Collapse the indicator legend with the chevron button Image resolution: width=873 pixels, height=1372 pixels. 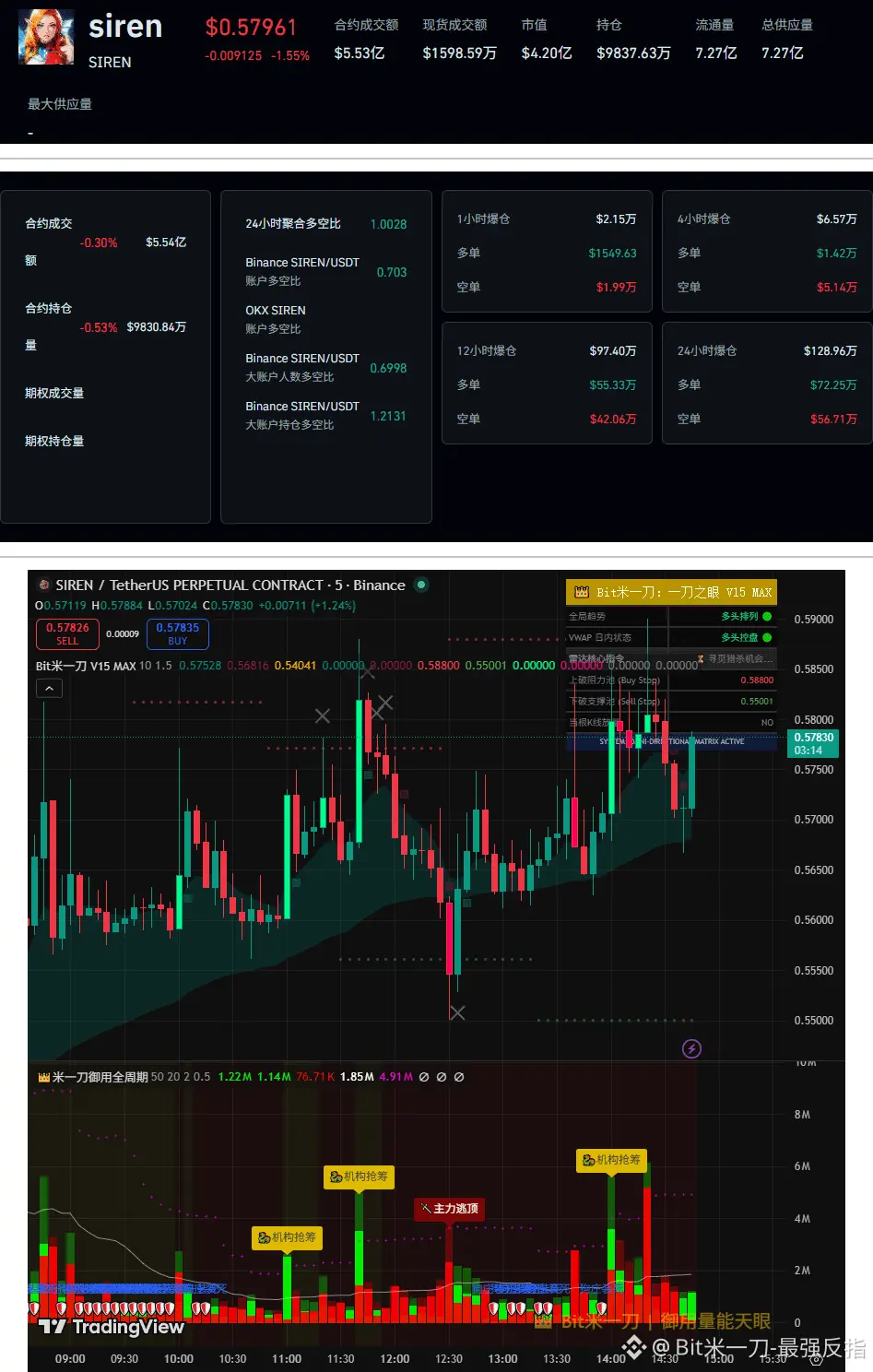(x=49, y=688)
